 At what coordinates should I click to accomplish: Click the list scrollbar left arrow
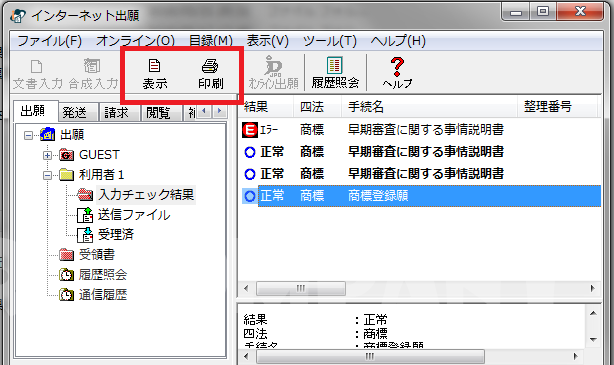pos(246,289)
